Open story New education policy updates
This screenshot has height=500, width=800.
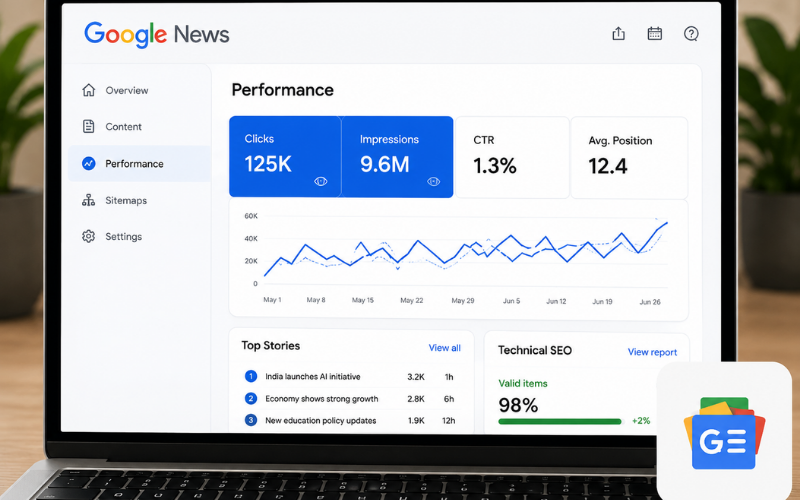(321, 420)
